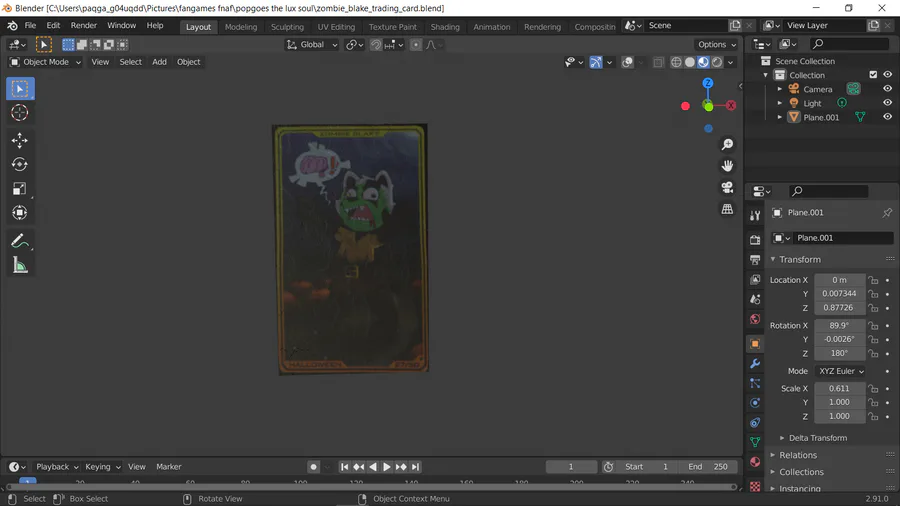Select the Cursor tool
900x506 pixels.
[x=20, y=112]
